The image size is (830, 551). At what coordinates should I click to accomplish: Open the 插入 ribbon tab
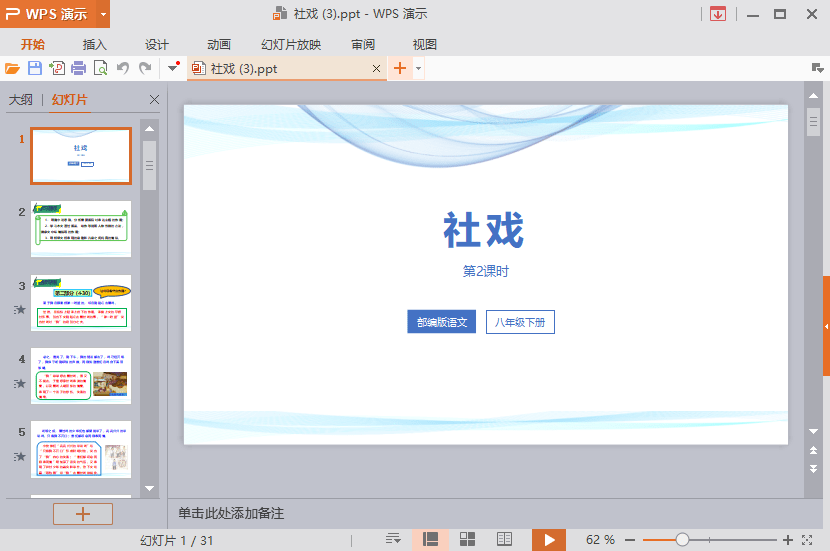point(95,44)
